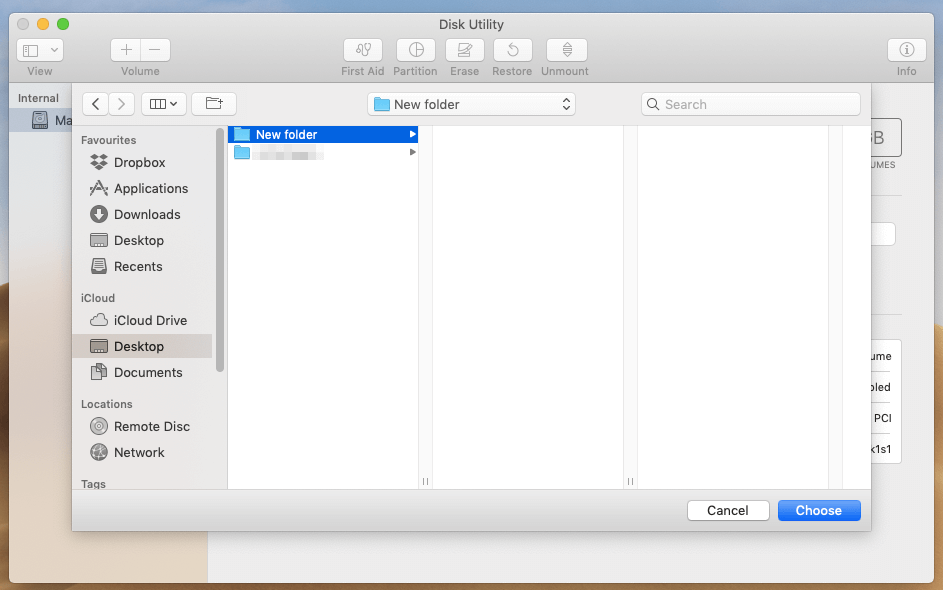Open the New folder path popup

pyautogui.click(x=472, y=104)
